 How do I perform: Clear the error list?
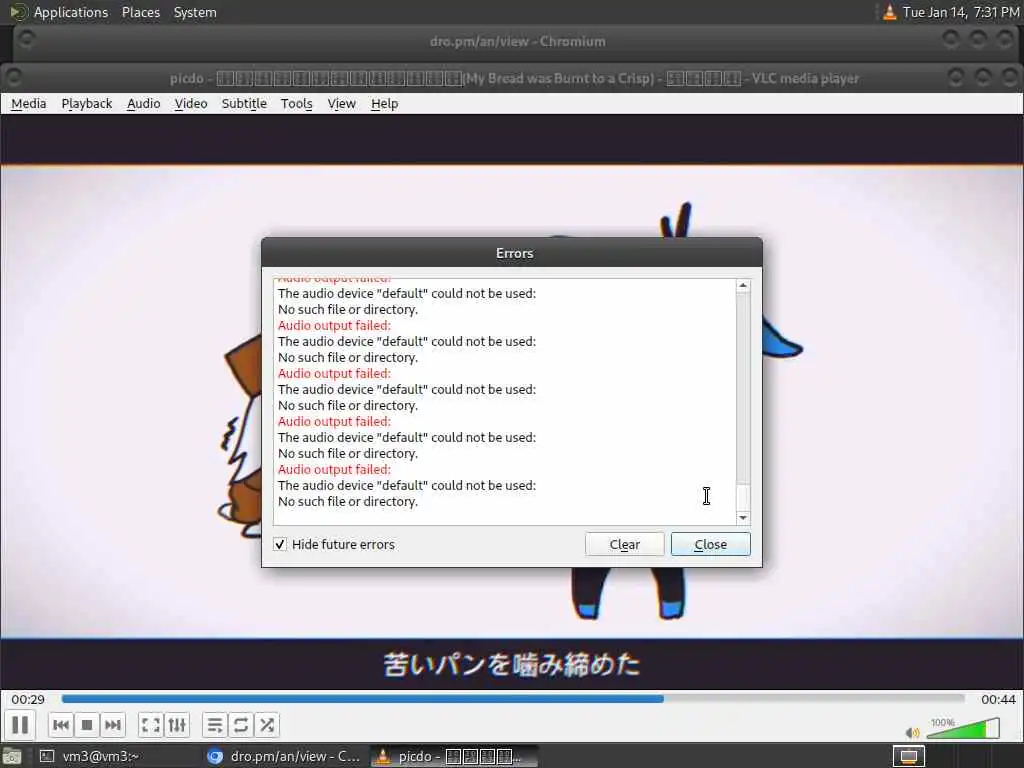tap(624, 545)
